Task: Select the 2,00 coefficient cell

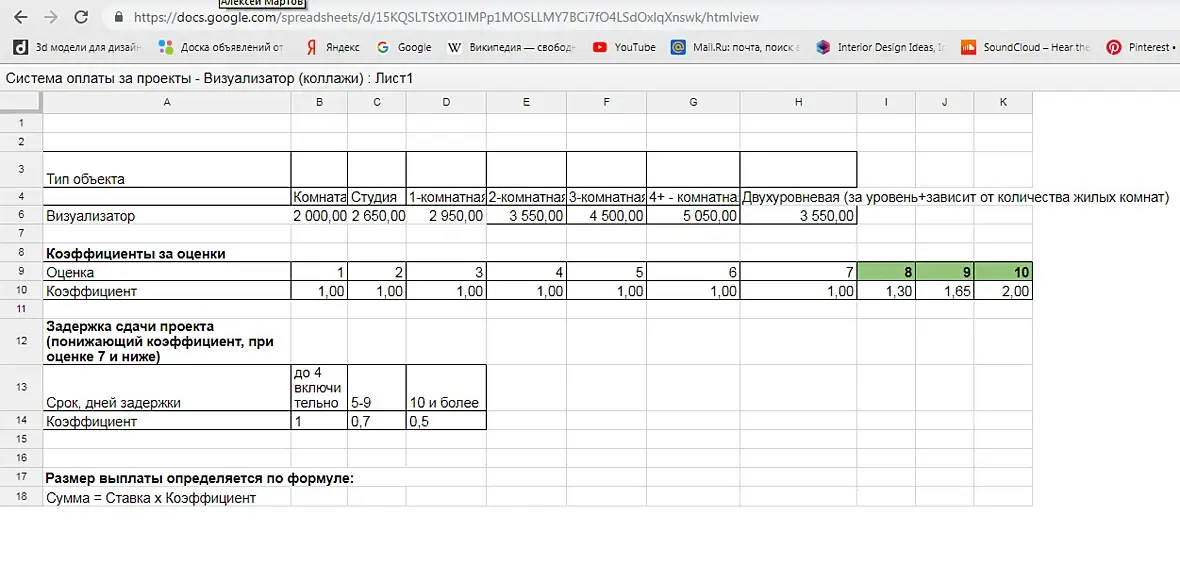Action: 1003,291
